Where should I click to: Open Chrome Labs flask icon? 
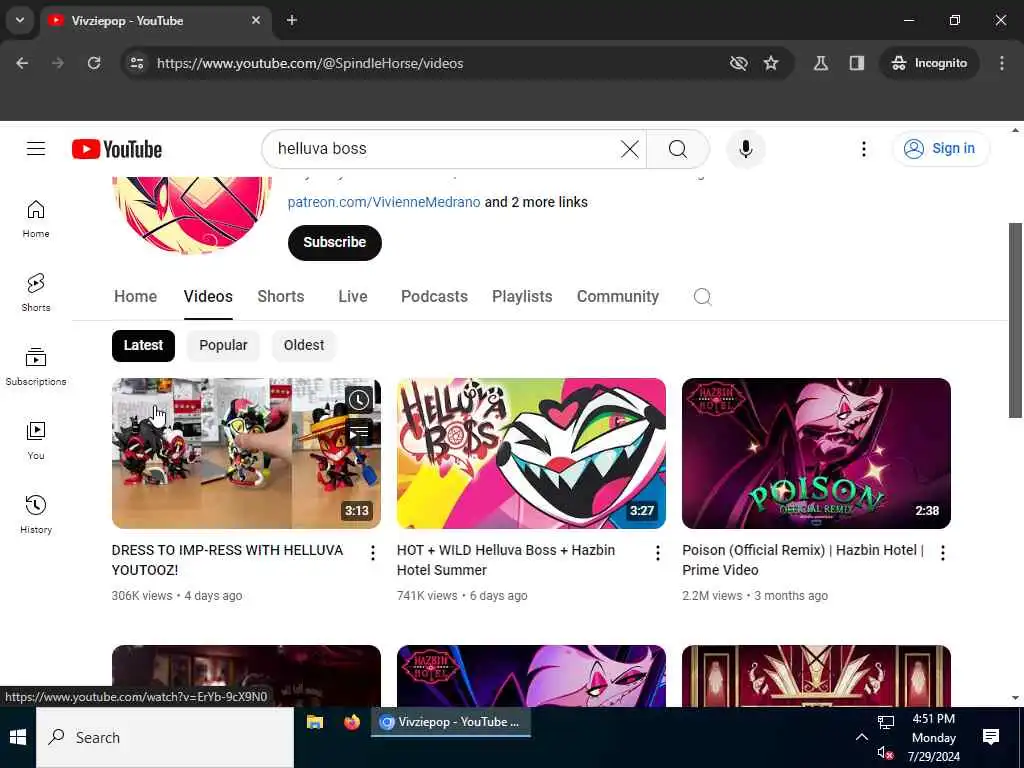pyautogui.click(x=821, y=63)
